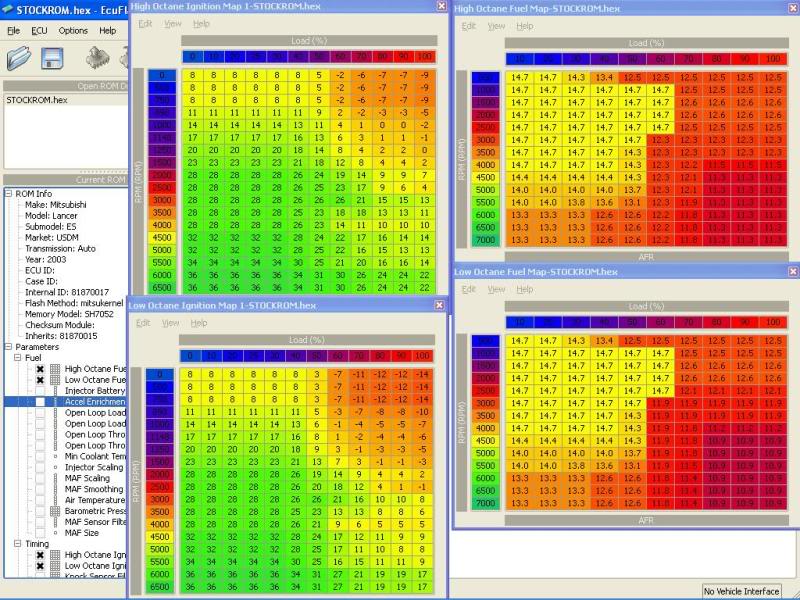Image resolution: width=800 pixels, height=600 pixels.
Task: Click the table icon beside MAF Smoothing
Action: pos(55,489)
